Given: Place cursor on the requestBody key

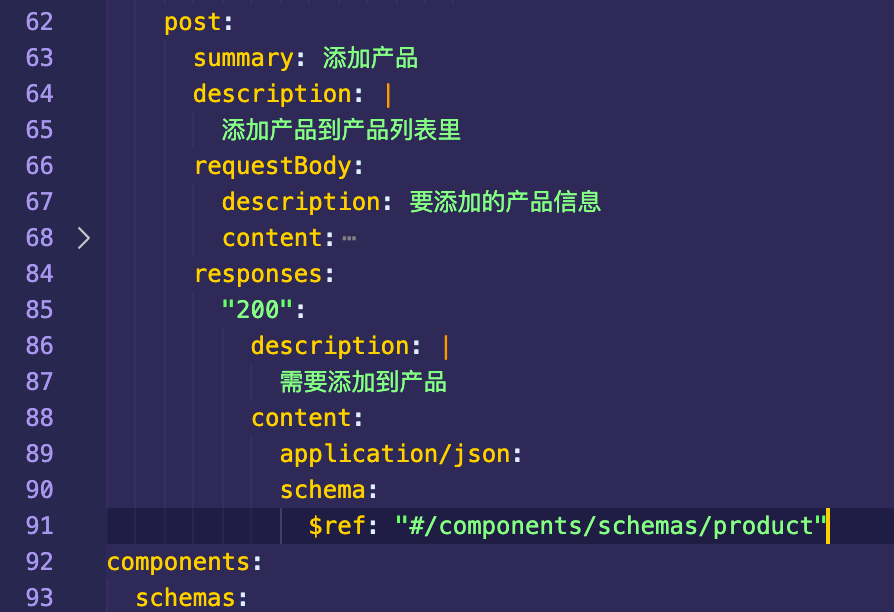Looking at the screenshot, I should pos(272,166).
